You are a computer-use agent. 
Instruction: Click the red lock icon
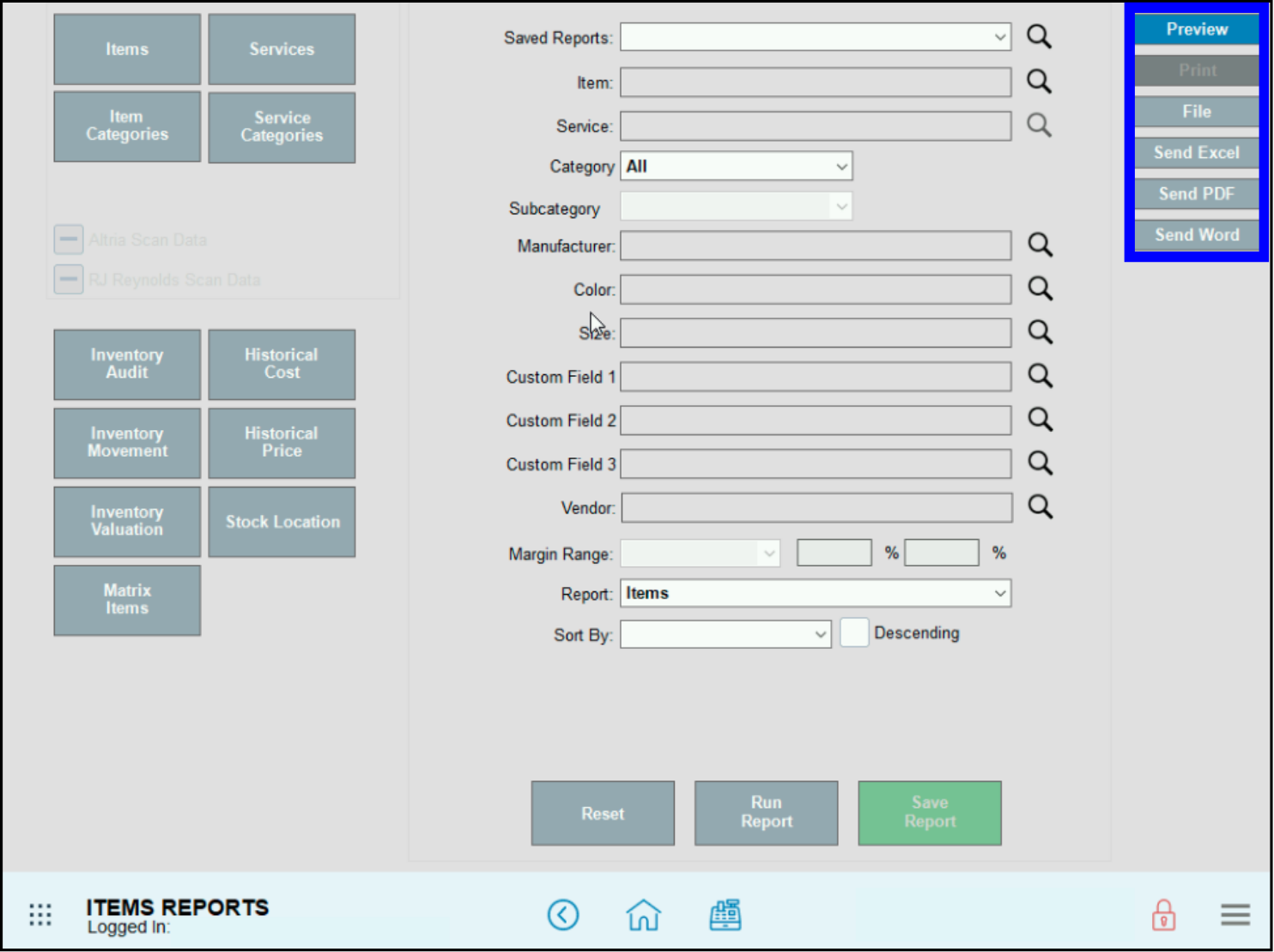pos(1163,915)
